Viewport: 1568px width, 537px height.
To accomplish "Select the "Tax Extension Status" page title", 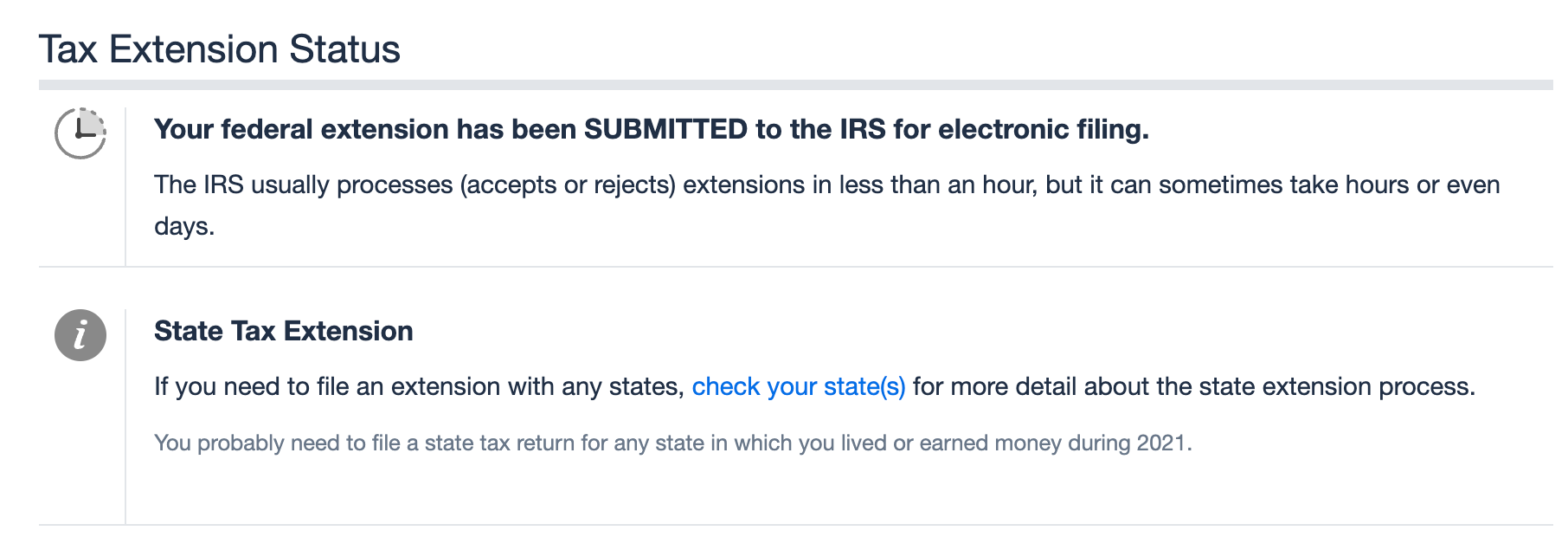I will 220,49.
